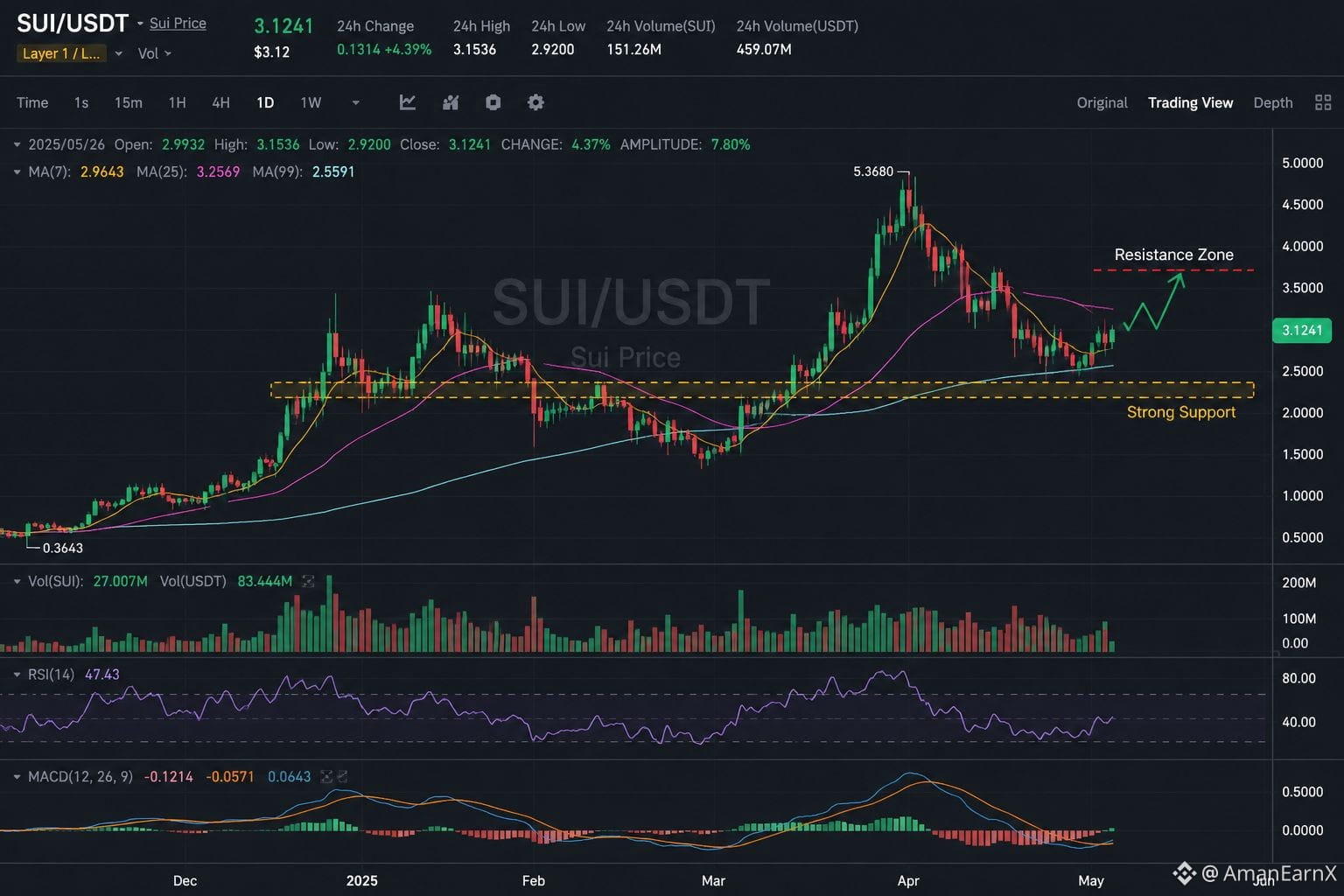This screenshot has height=896, width=1344.
Task: Open chart settings gear icon
Action: [x=535, y=102]
